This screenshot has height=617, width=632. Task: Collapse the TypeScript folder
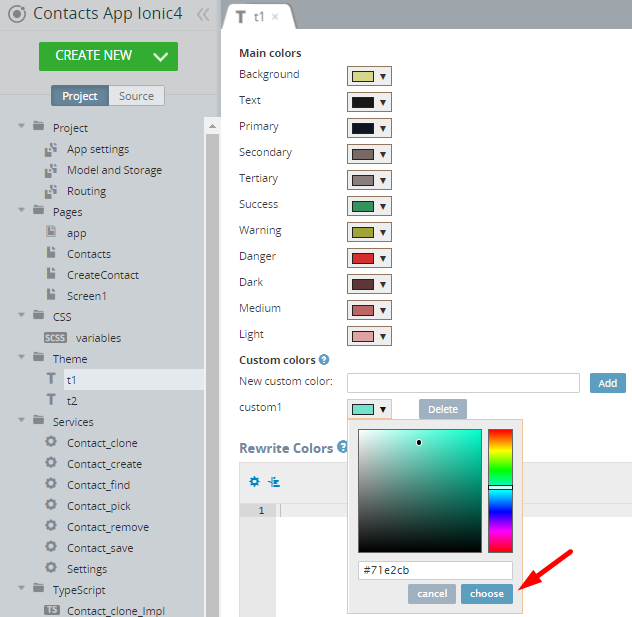22,588
